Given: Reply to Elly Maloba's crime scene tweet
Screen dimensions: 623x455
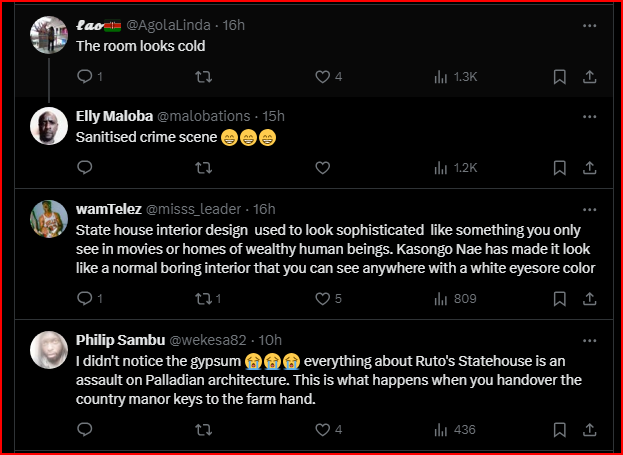Looking at the screenshot, I should (84, 167).
